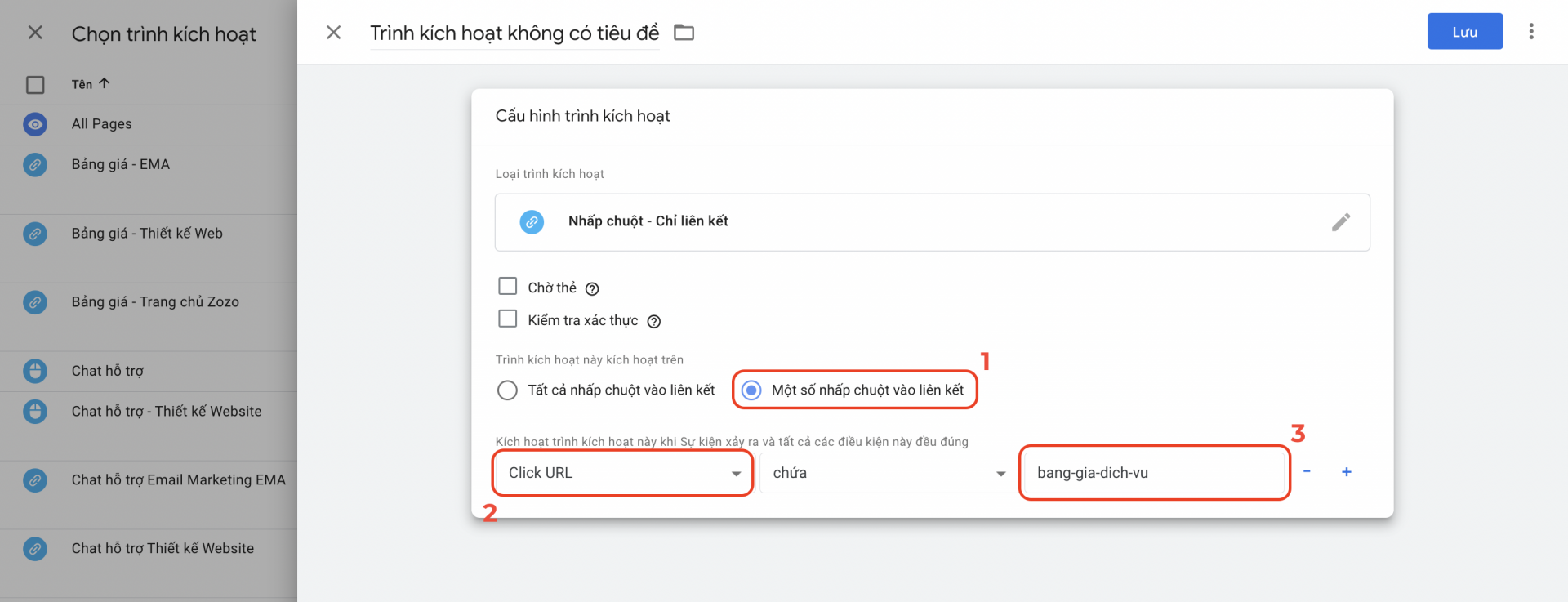The width and height of the screenshot is (1568, 602).
Task: Click the bang-gia-dich-vu value field
Action: pos(1155,473)
